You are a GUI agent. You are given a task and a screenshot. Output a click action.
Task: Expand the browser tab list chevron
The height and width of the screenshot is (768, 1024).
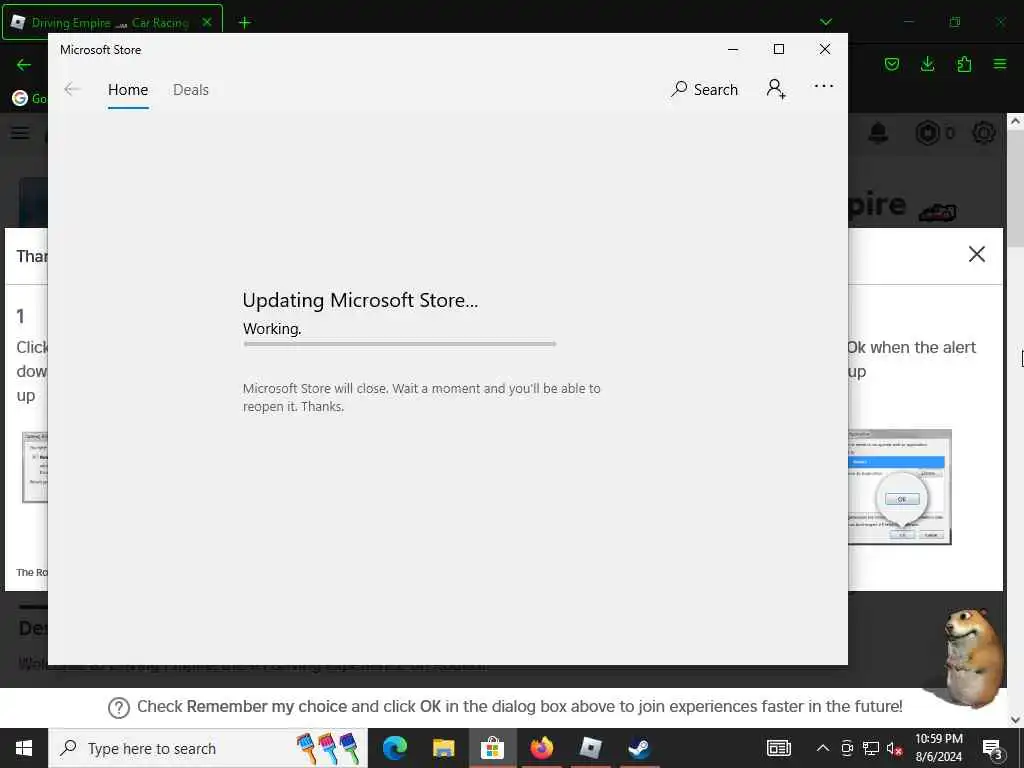pos(826,22)
